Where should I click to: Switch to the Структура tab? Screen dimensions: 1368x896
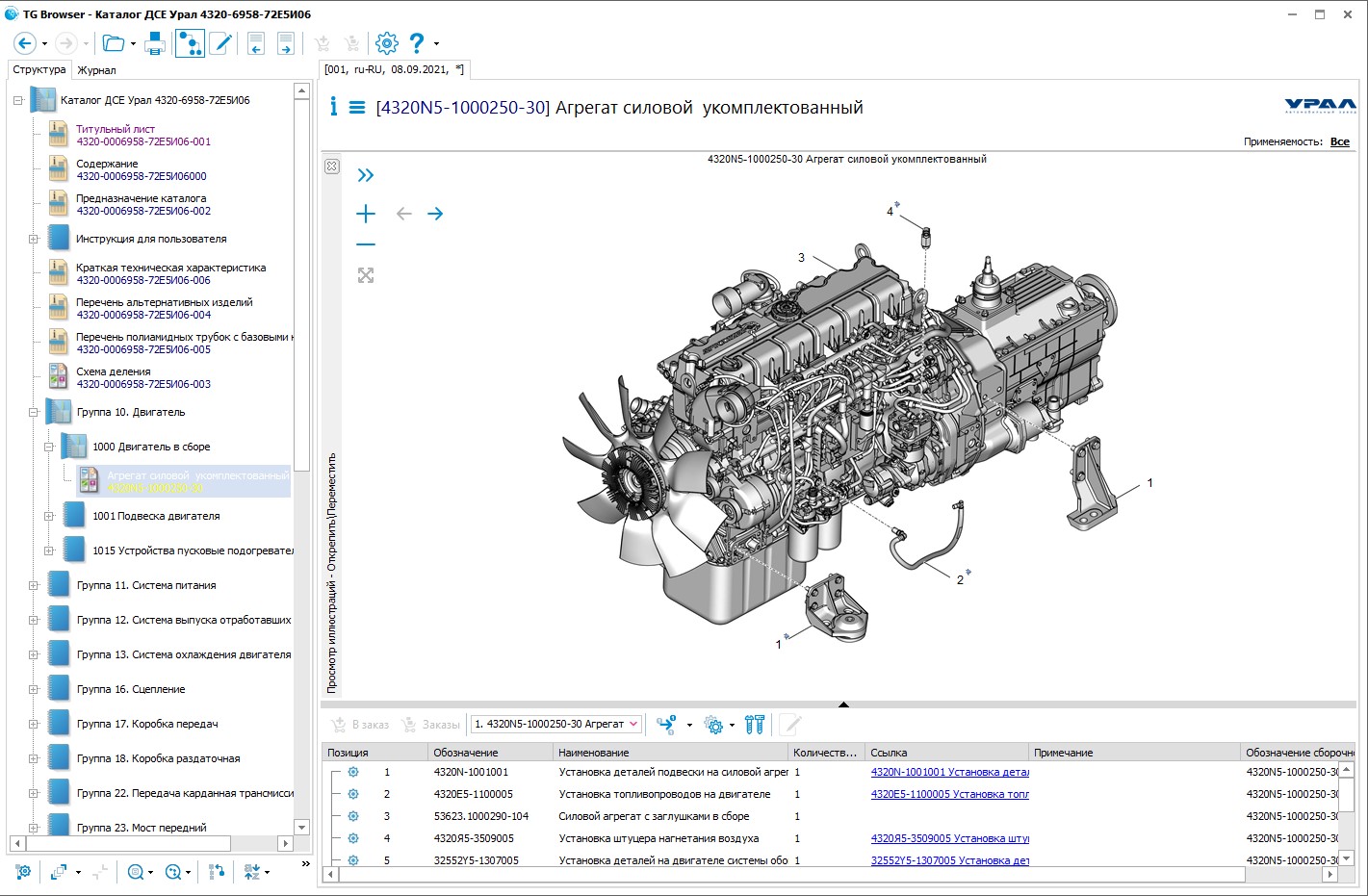pos(39,69)
